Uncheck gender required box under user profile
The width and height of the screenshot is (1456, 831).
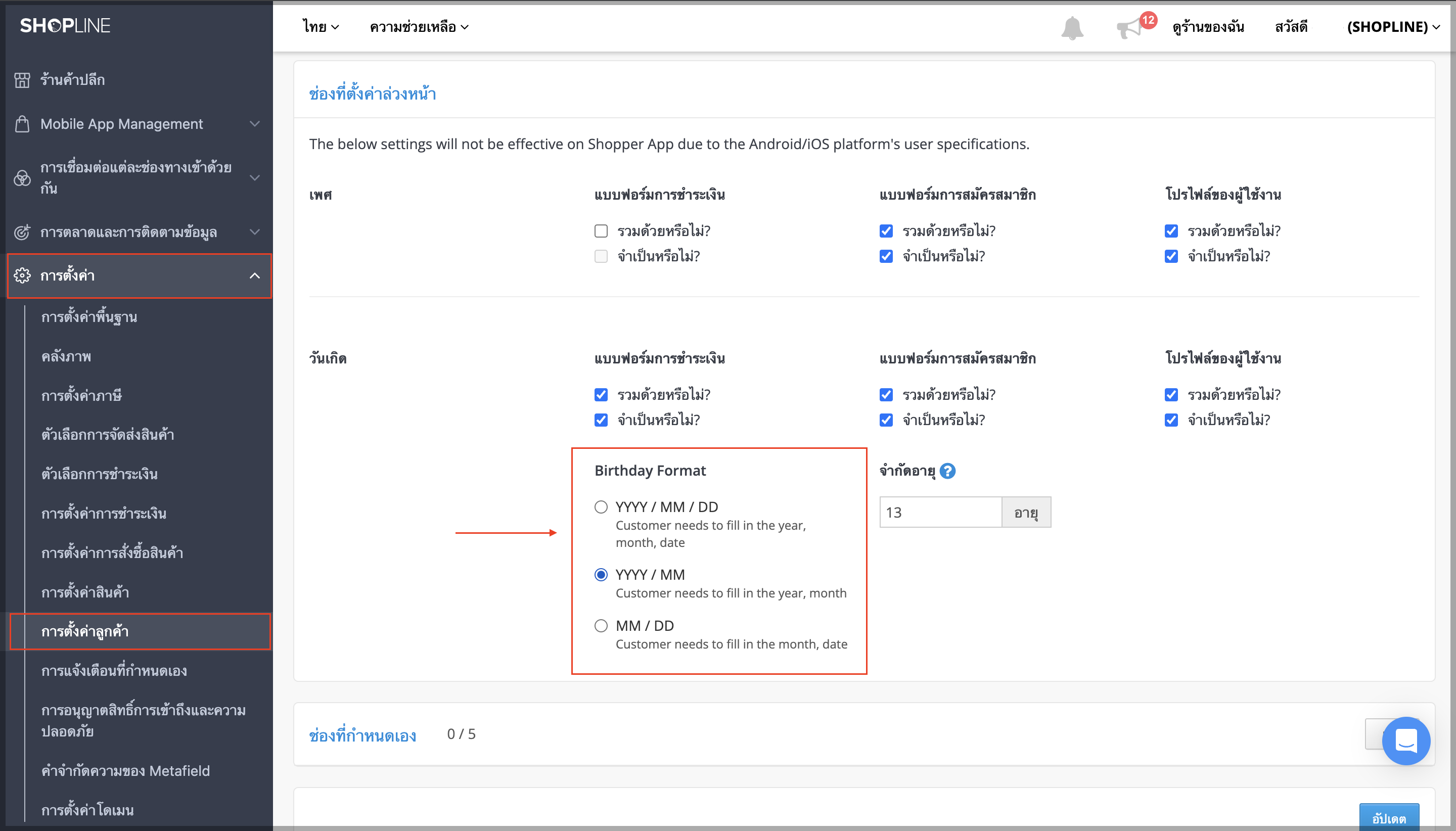(1171, 256)
